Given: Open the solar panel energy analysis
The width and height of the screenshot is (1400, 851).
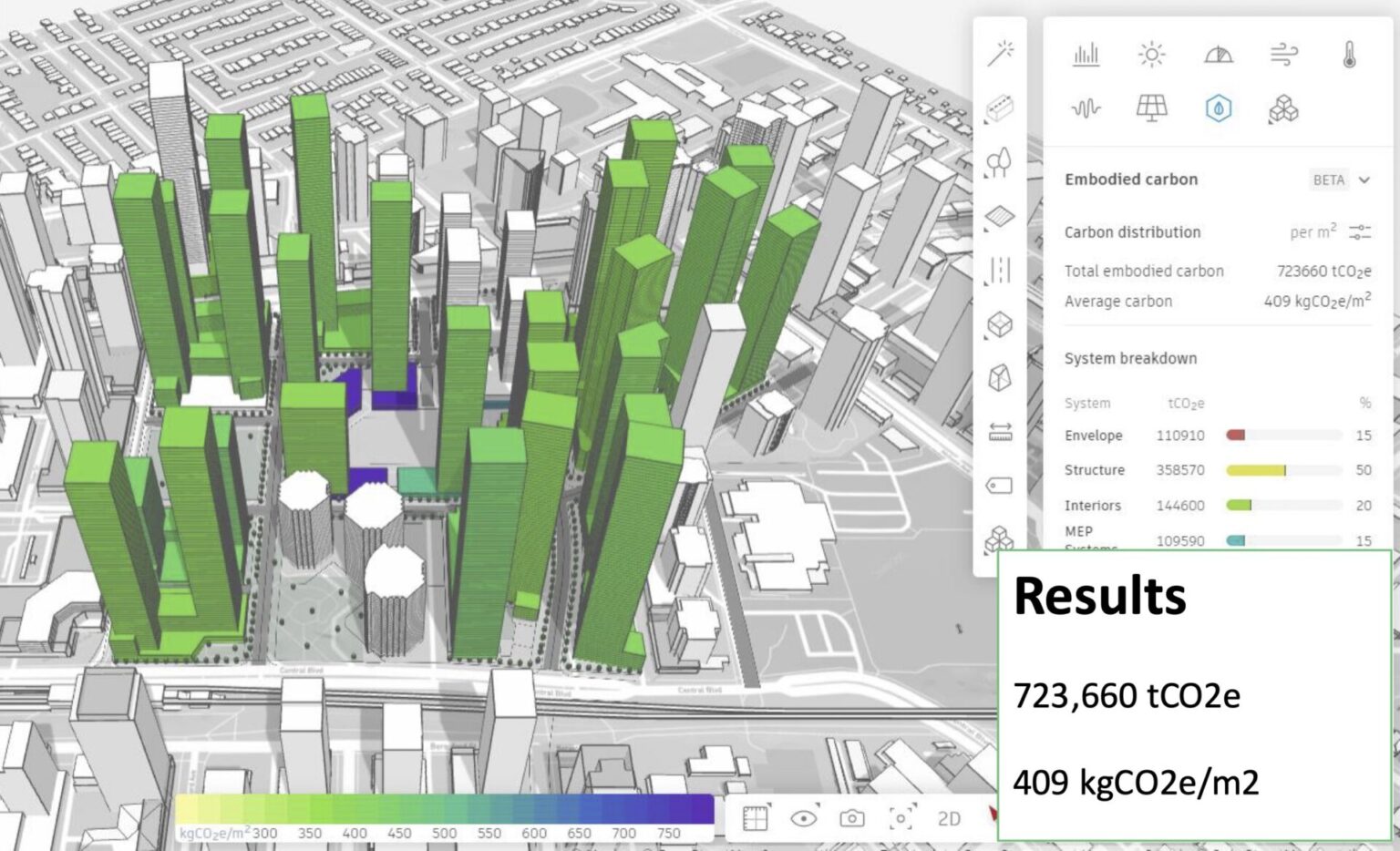Looking at the screenshot, I should [x=1150, y=108].
